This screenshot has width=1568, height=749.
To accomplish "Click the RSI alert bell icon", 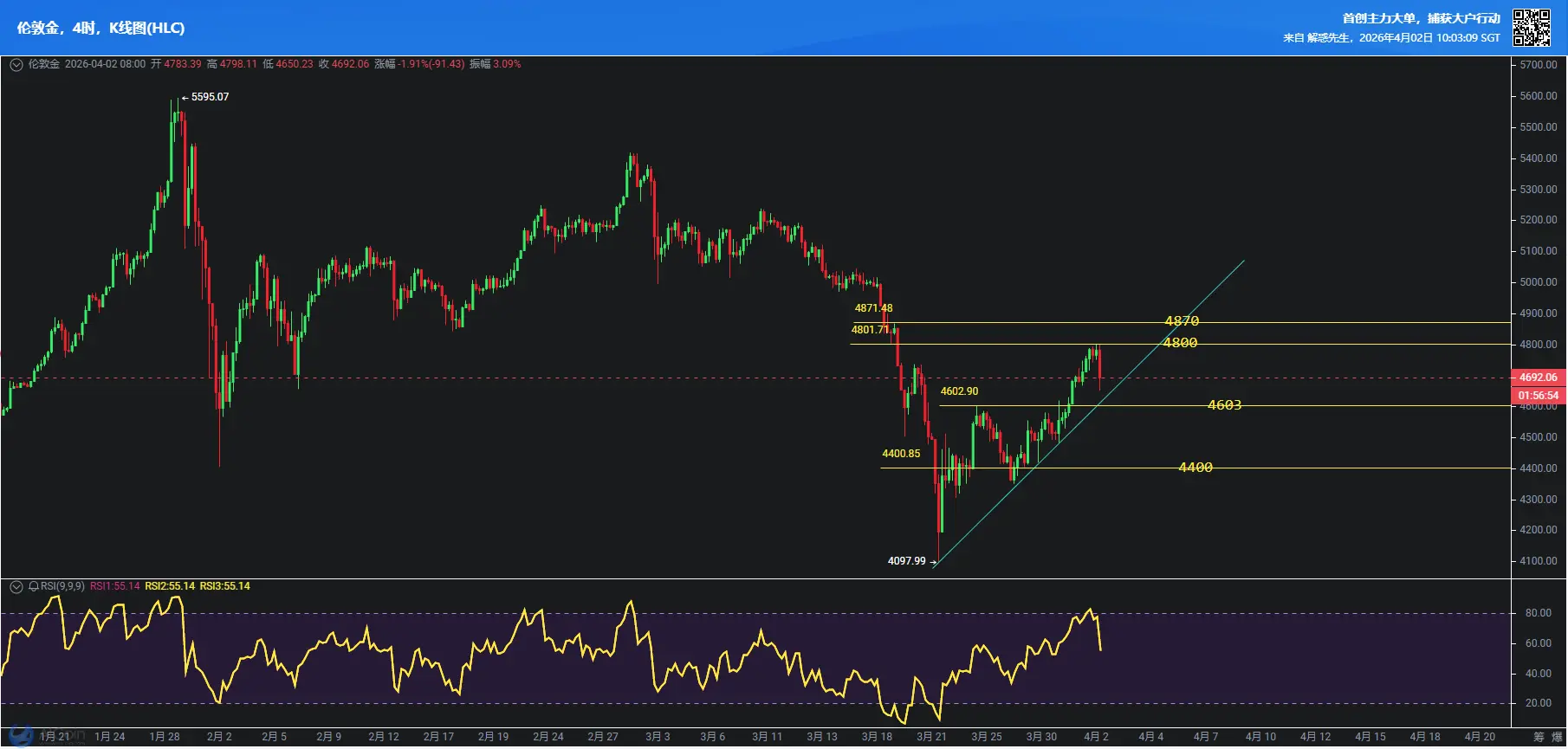I will click(x=34, y=587).
